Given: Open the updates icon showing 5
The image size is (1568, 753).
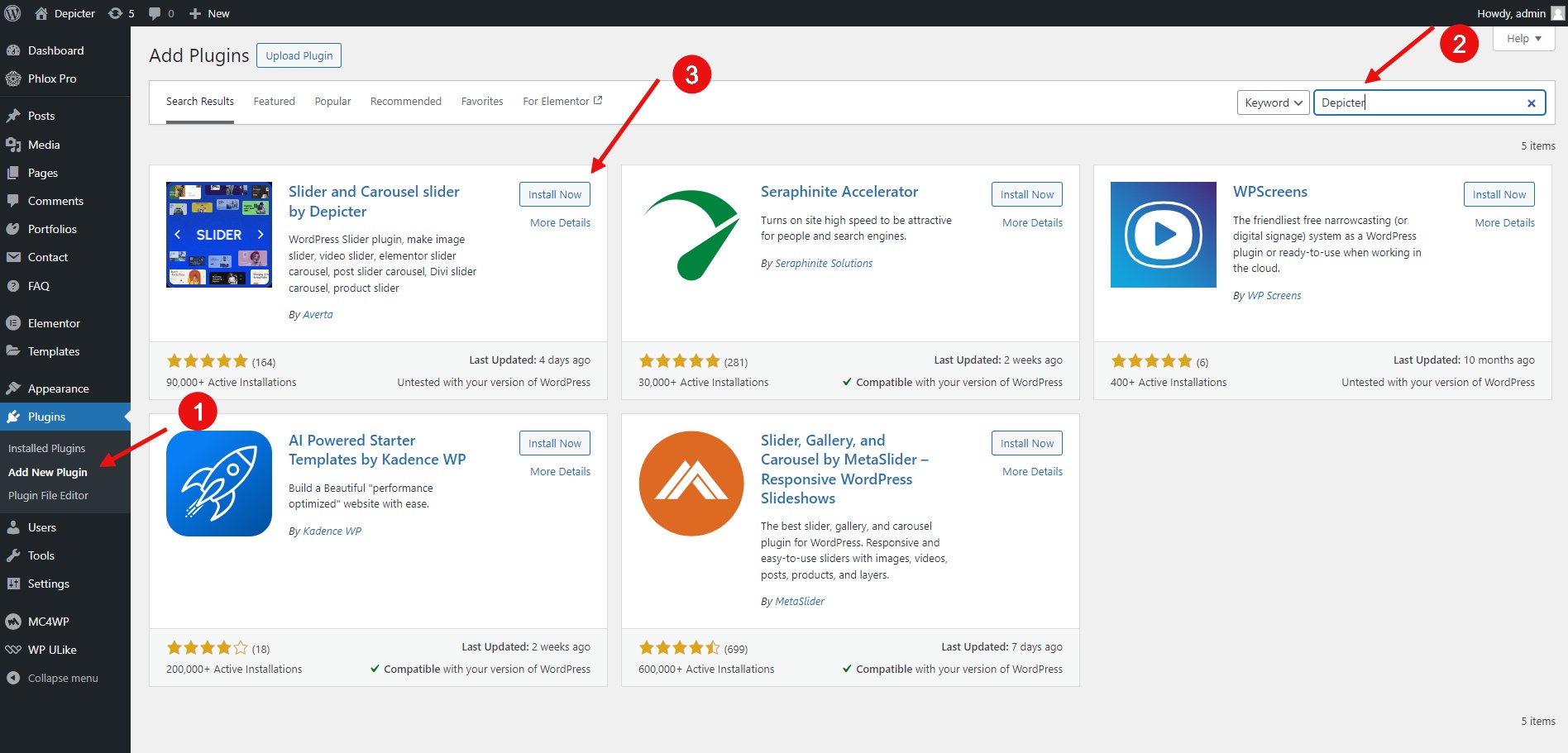Looking at the screenshot, I should 121,13.
